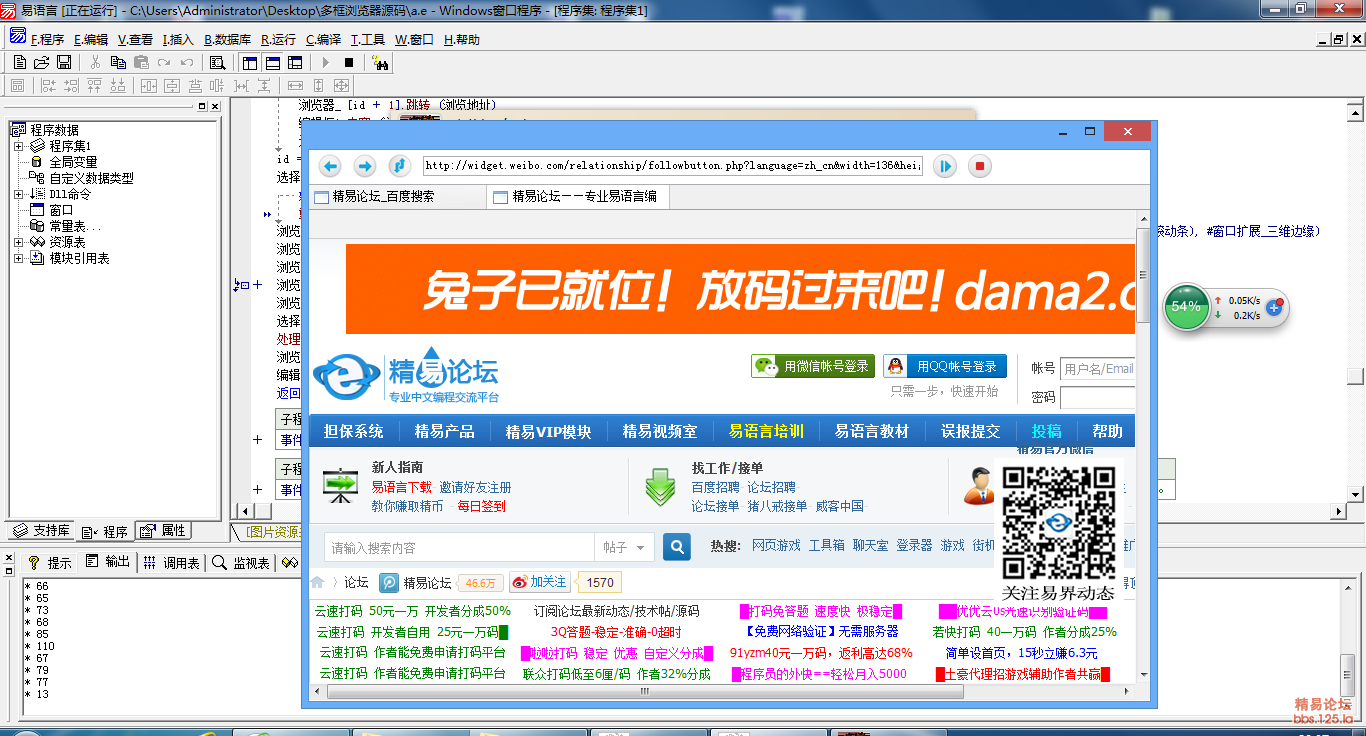Screen dimensions: 1366x736
Task: Open the F.程序 menu
Action: (47, 40)
